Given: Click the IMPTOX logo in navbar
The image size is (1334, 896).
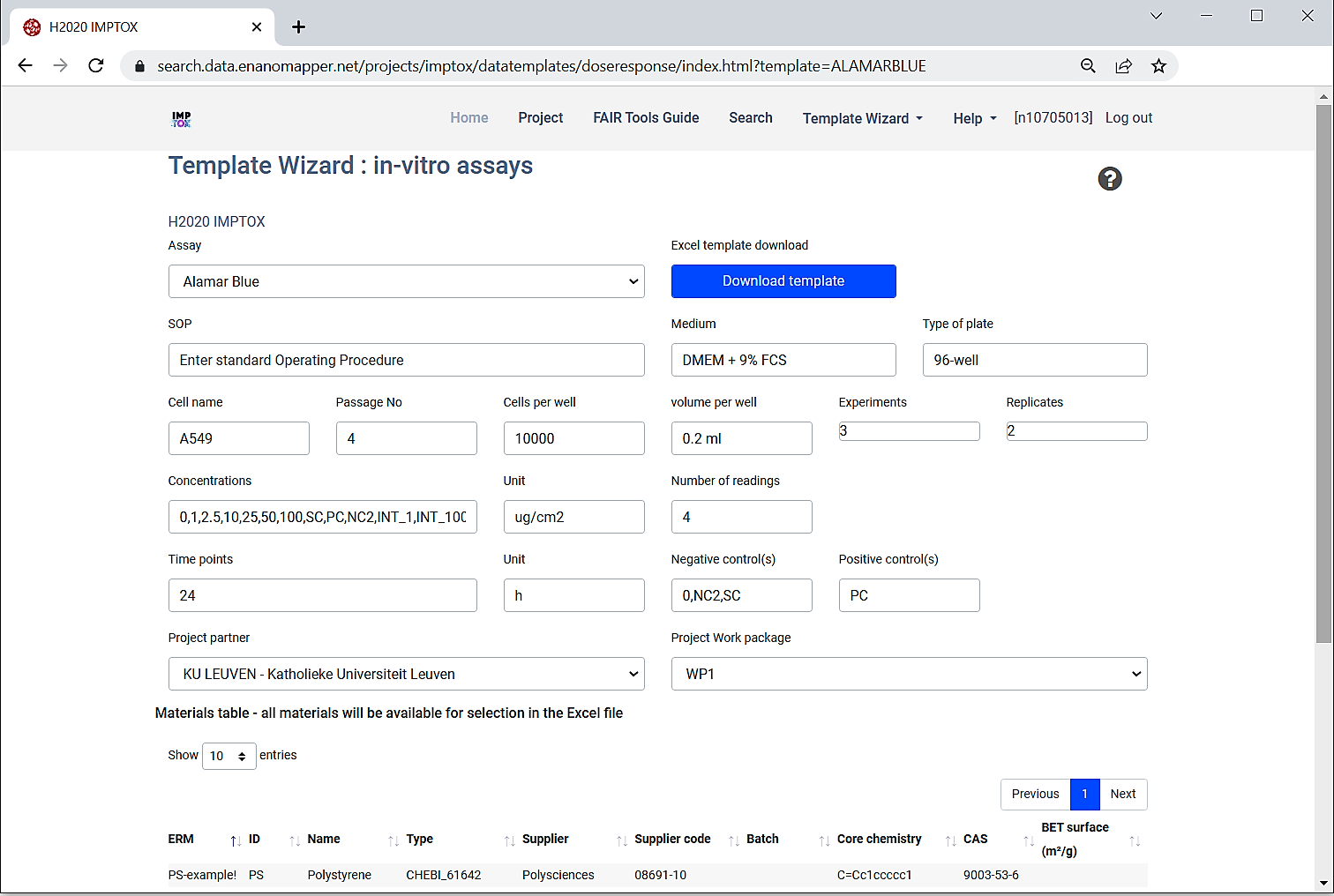Looking at the screenshot, I should click(181, 119).
